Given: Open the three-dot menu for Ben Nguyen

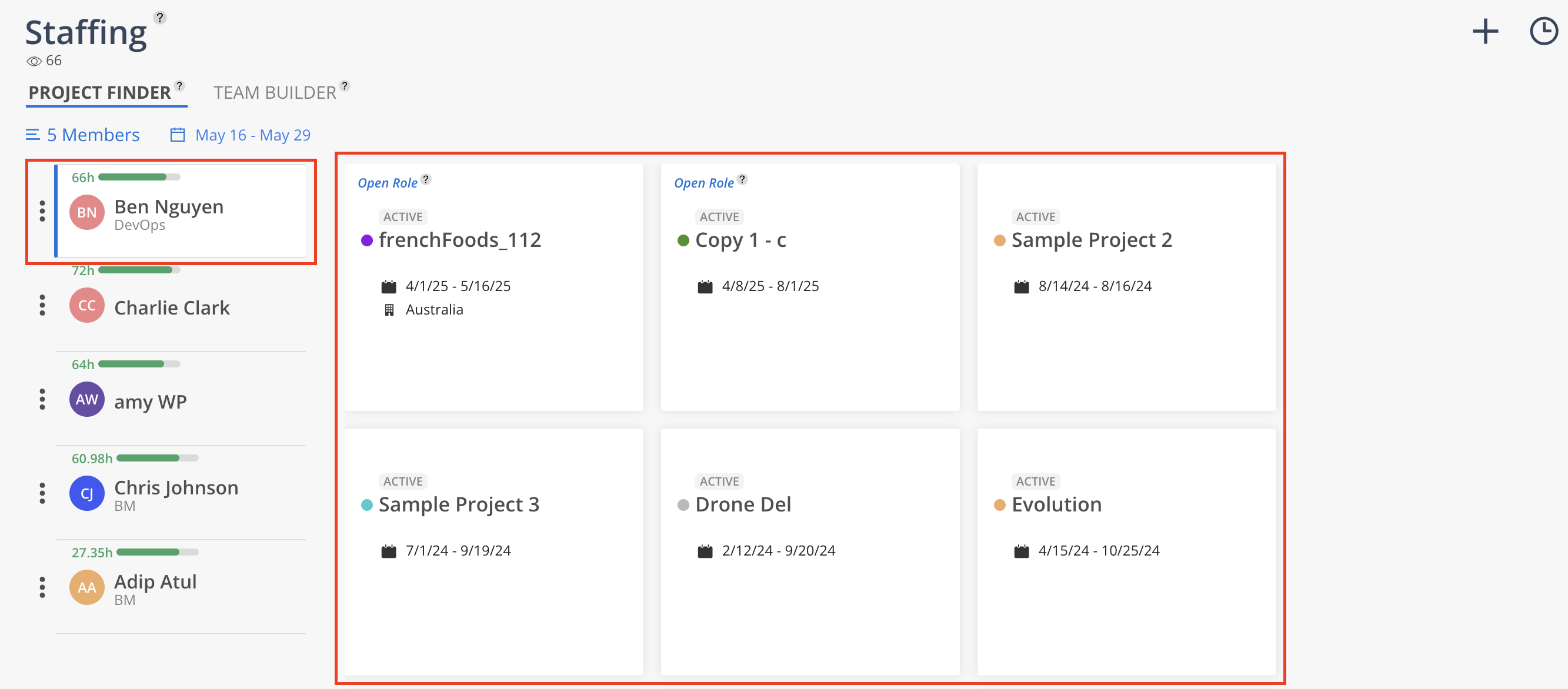Looking at the screenshot, I should tap(42, 211).
